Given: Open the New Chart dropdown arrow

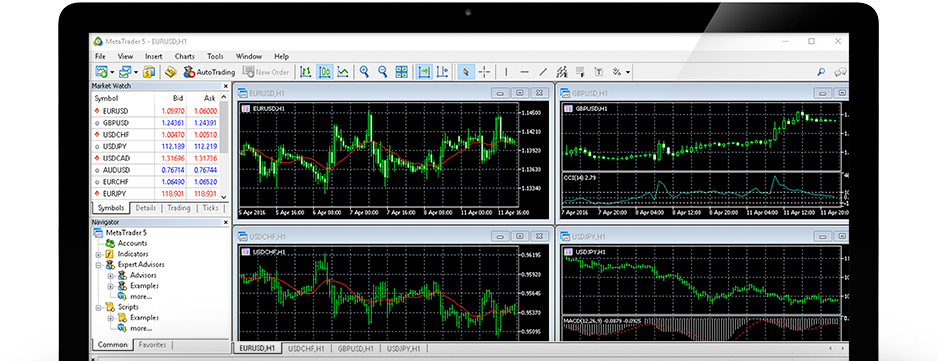Looking at the screenshot, I should (x=112, y=73).
